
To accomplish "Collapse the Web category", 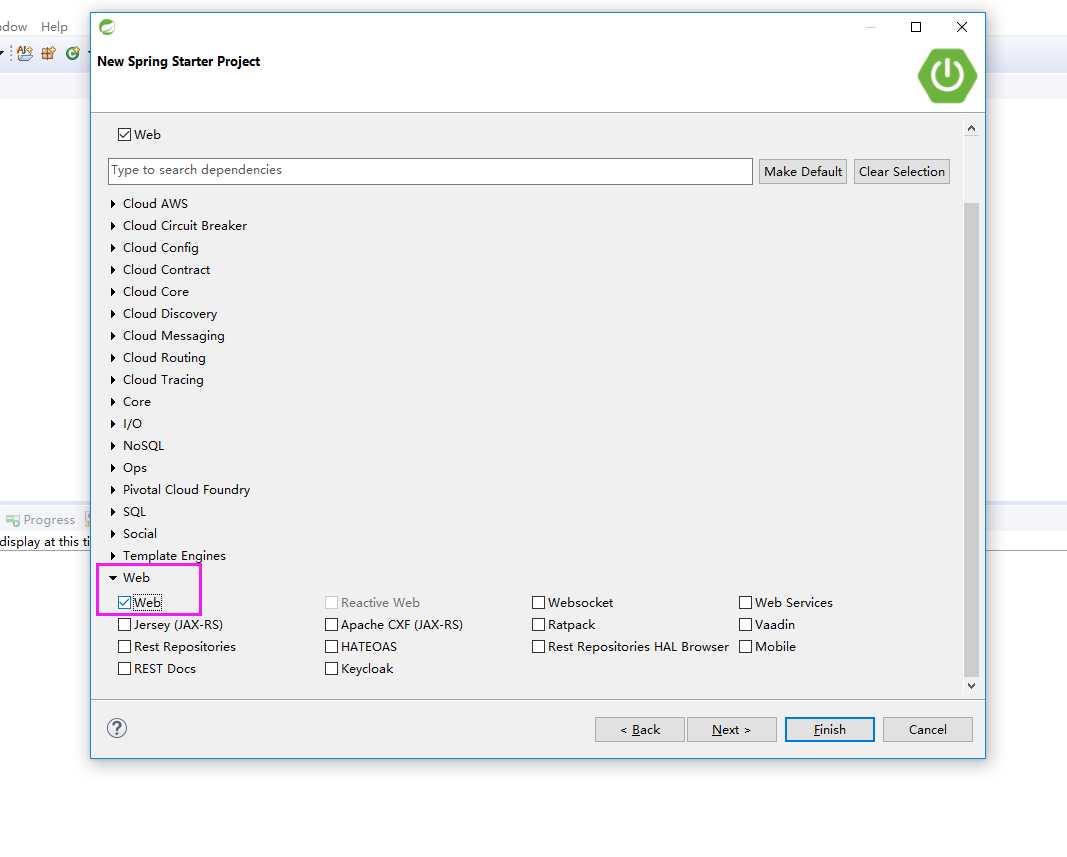I will (113, 578).
